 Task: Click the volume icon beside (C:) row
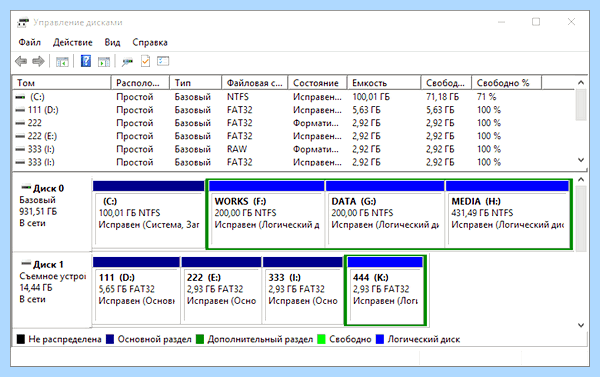coord(20,97)
